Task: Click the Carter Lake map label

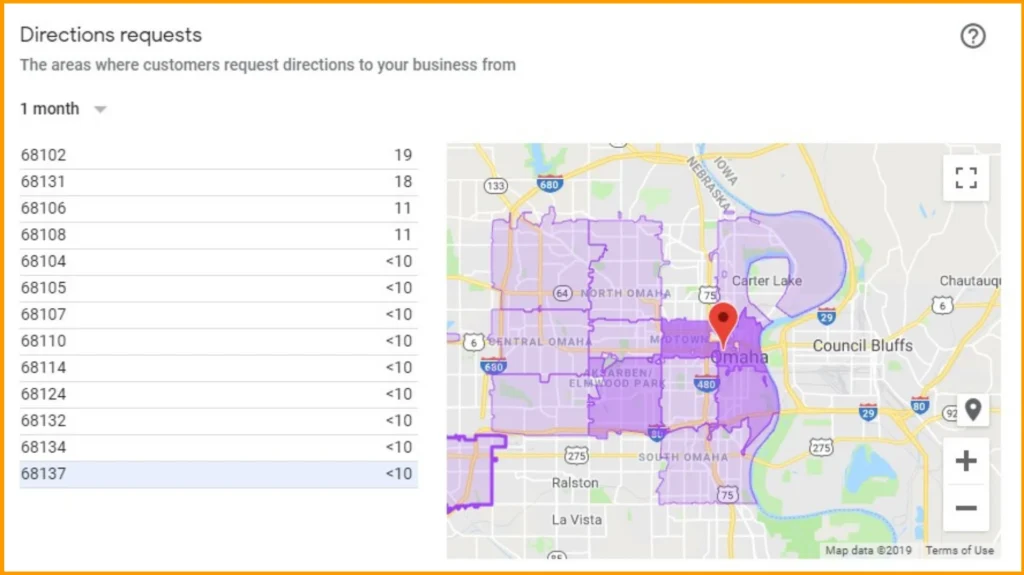Action: point(767,281)
